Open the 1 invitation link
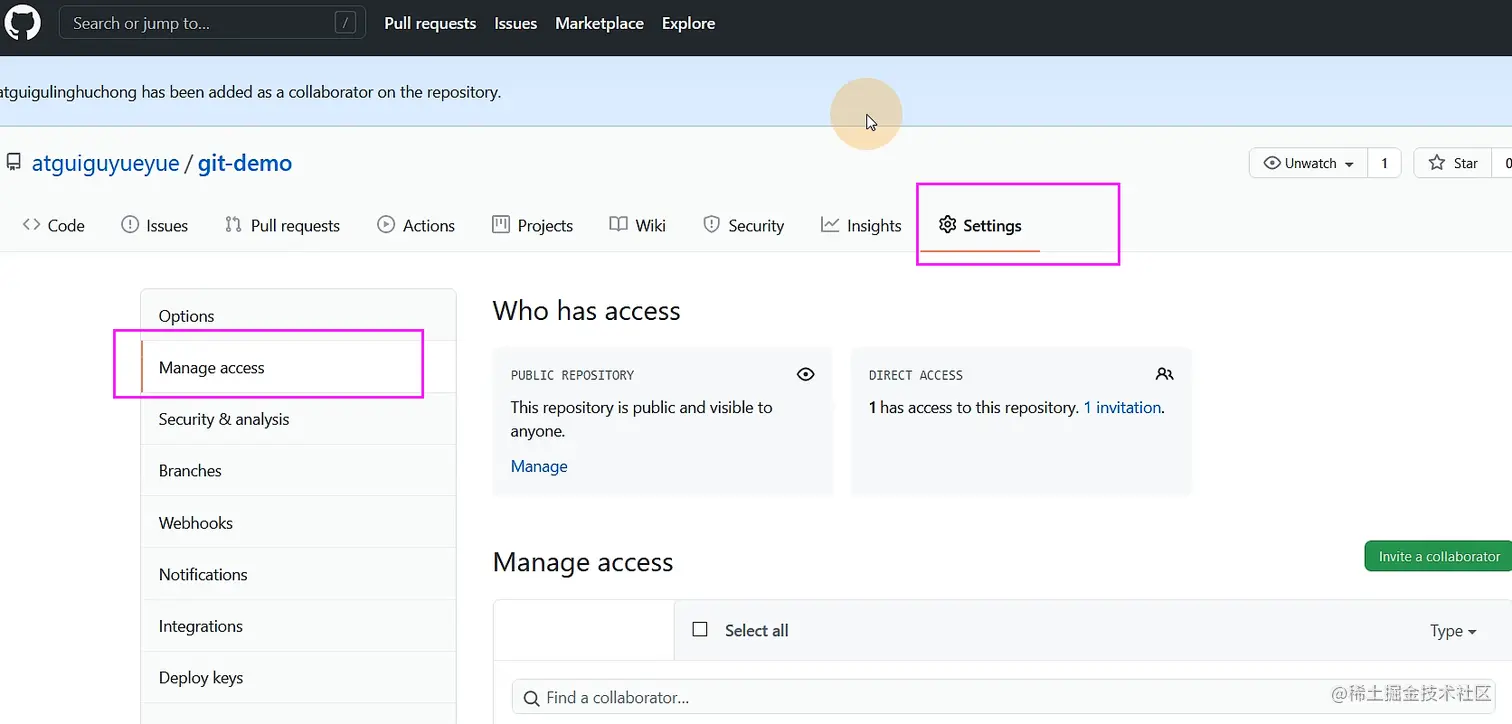1512x724 pixels. (1122, 407)
